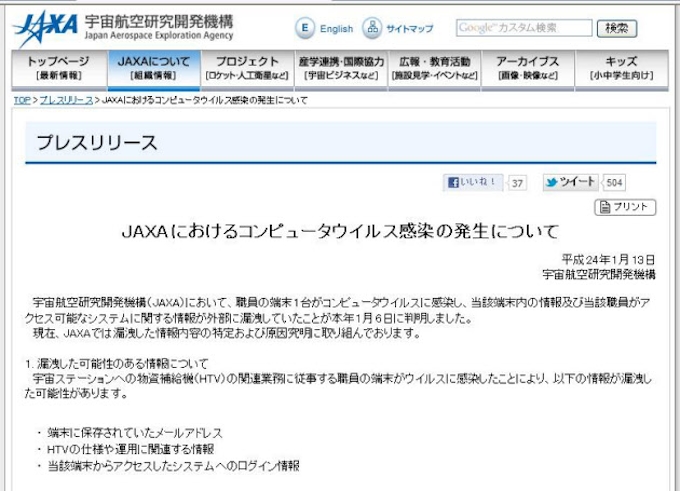Click the Twitter ツイート button
680x491 pixels.
[571, 182]
